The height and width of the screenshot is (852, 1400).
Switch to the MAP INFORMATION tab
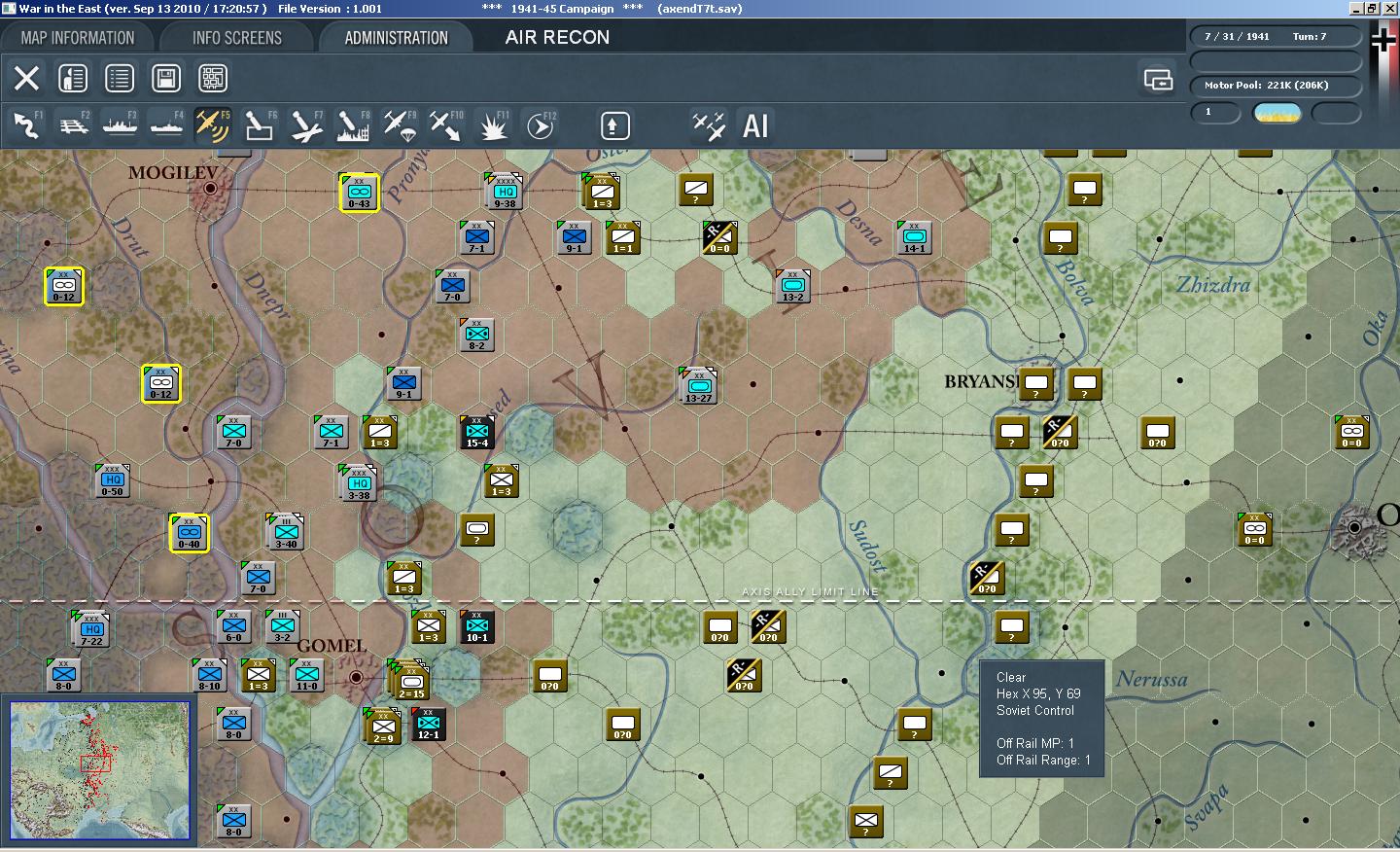coord(78,38)
